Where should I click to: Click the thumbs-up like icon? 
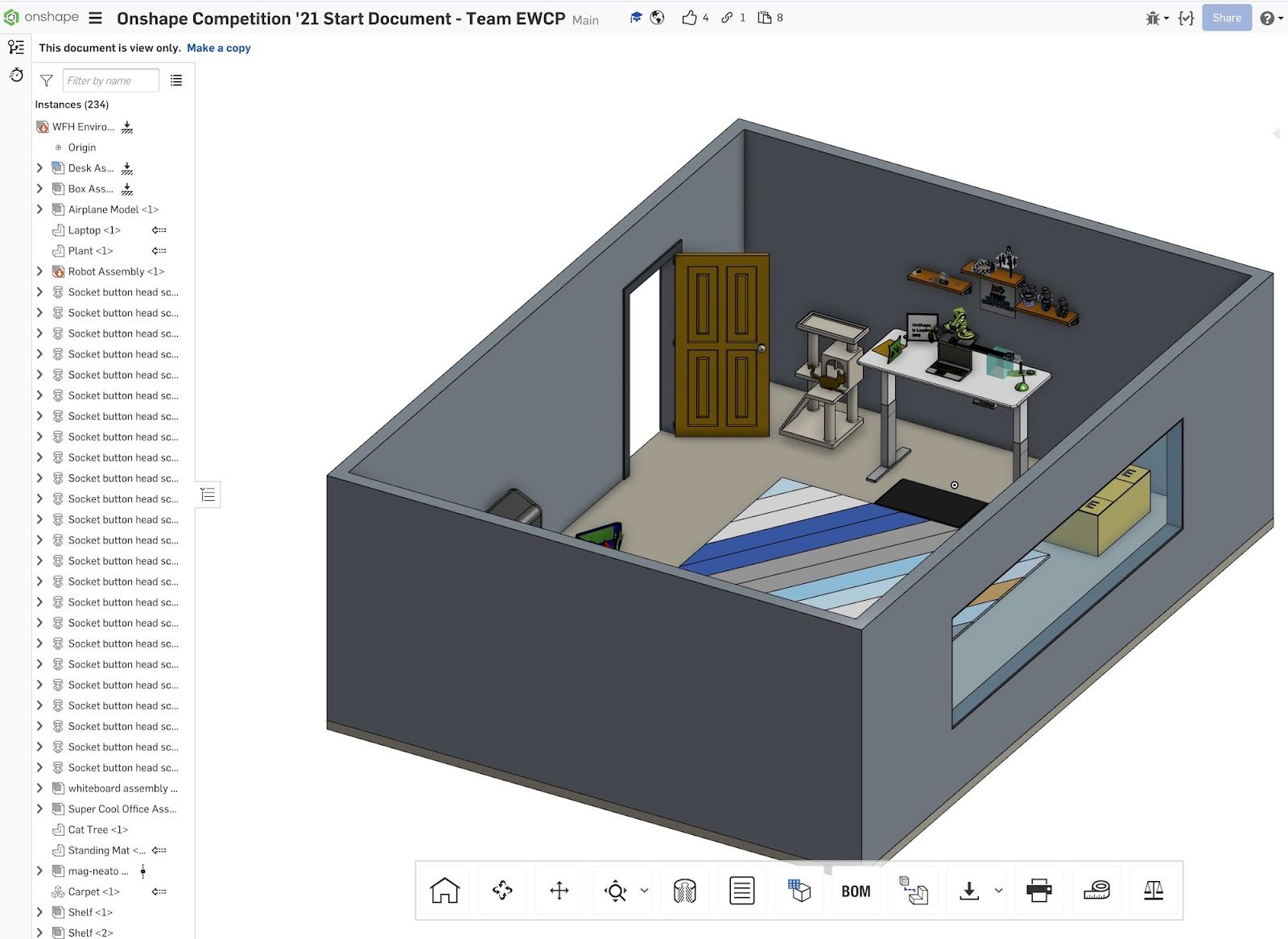(689, 18)
